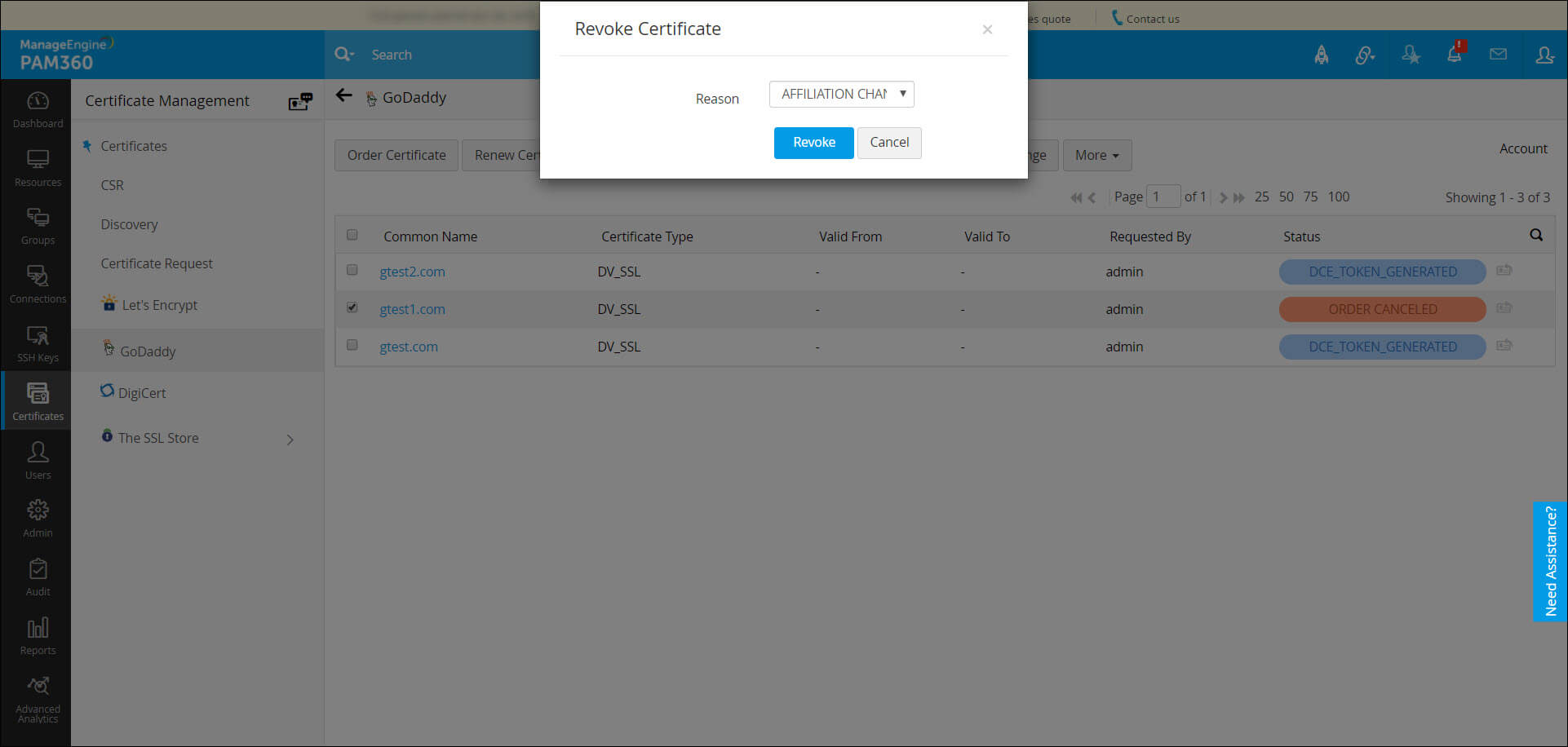Select Let's Encrypt in the menu

(159, 305)
